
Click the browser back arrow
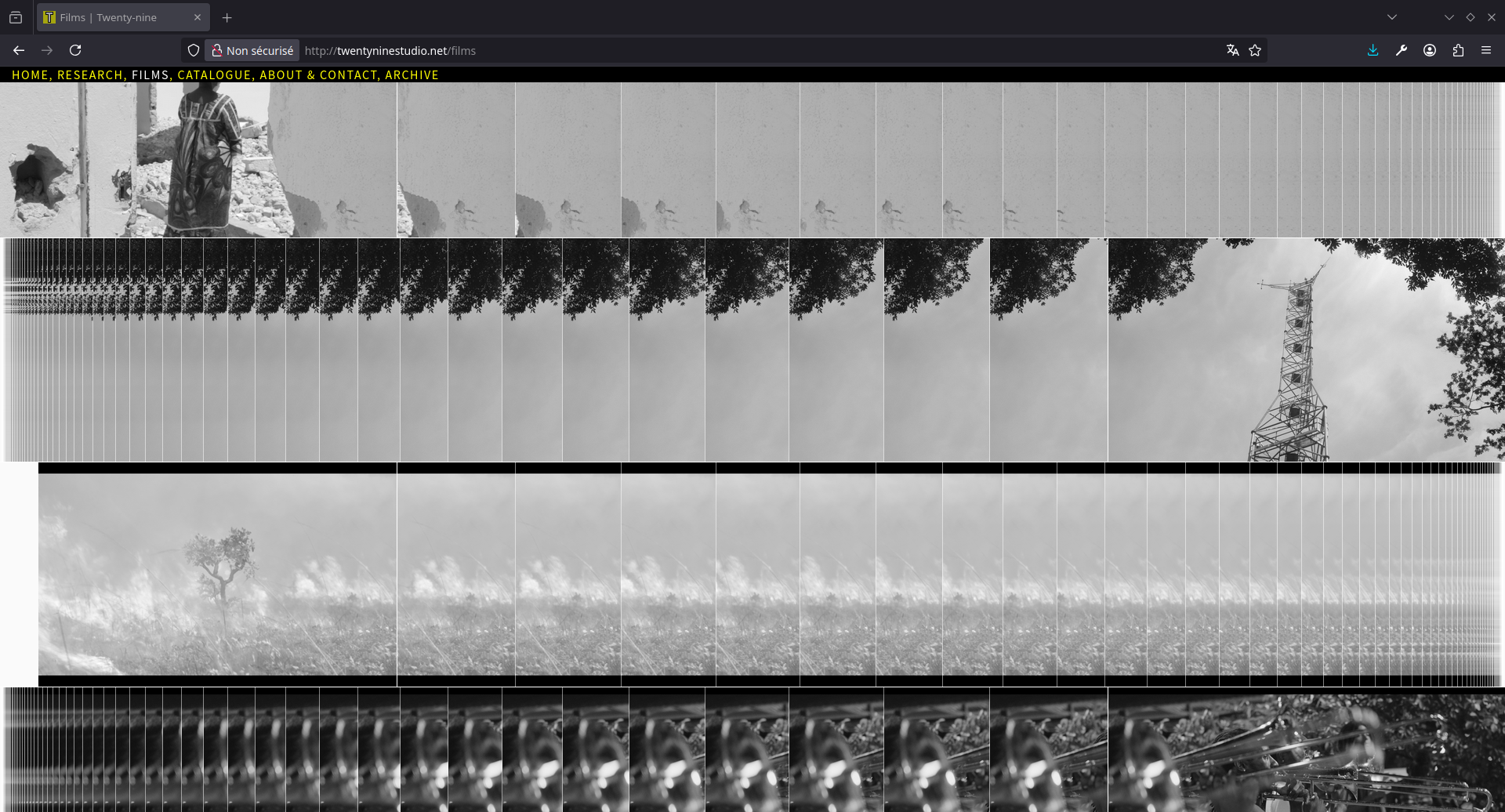tap(19, 50)
